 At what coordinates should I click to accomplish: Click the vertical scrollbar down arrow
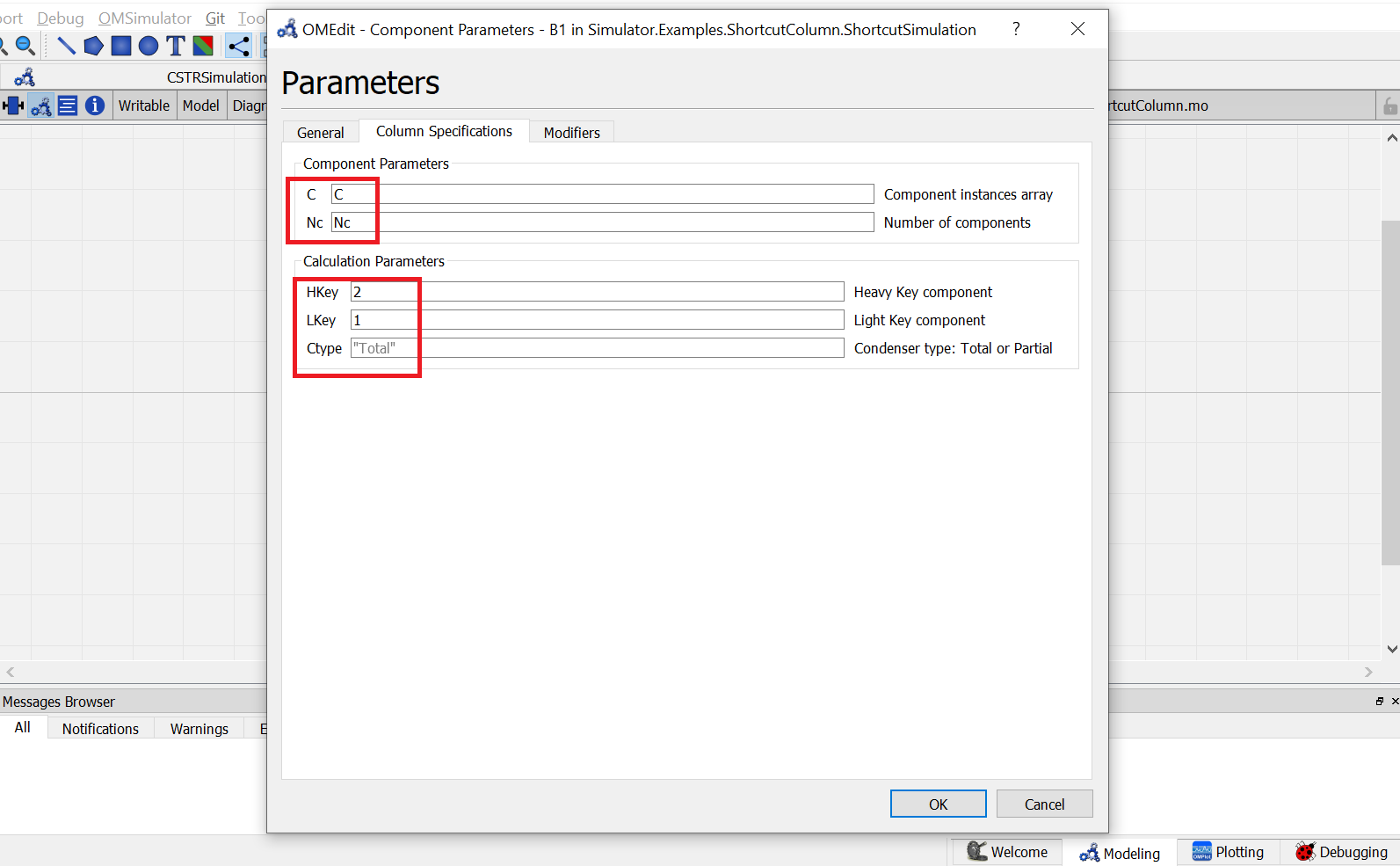[x=1391, y=649]
